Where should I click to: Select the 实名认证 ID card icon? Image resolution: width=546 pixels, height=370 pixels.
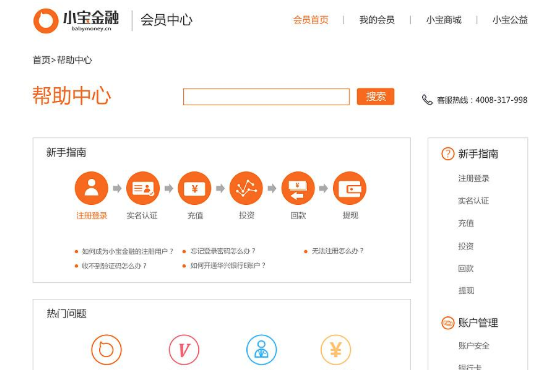143,188
